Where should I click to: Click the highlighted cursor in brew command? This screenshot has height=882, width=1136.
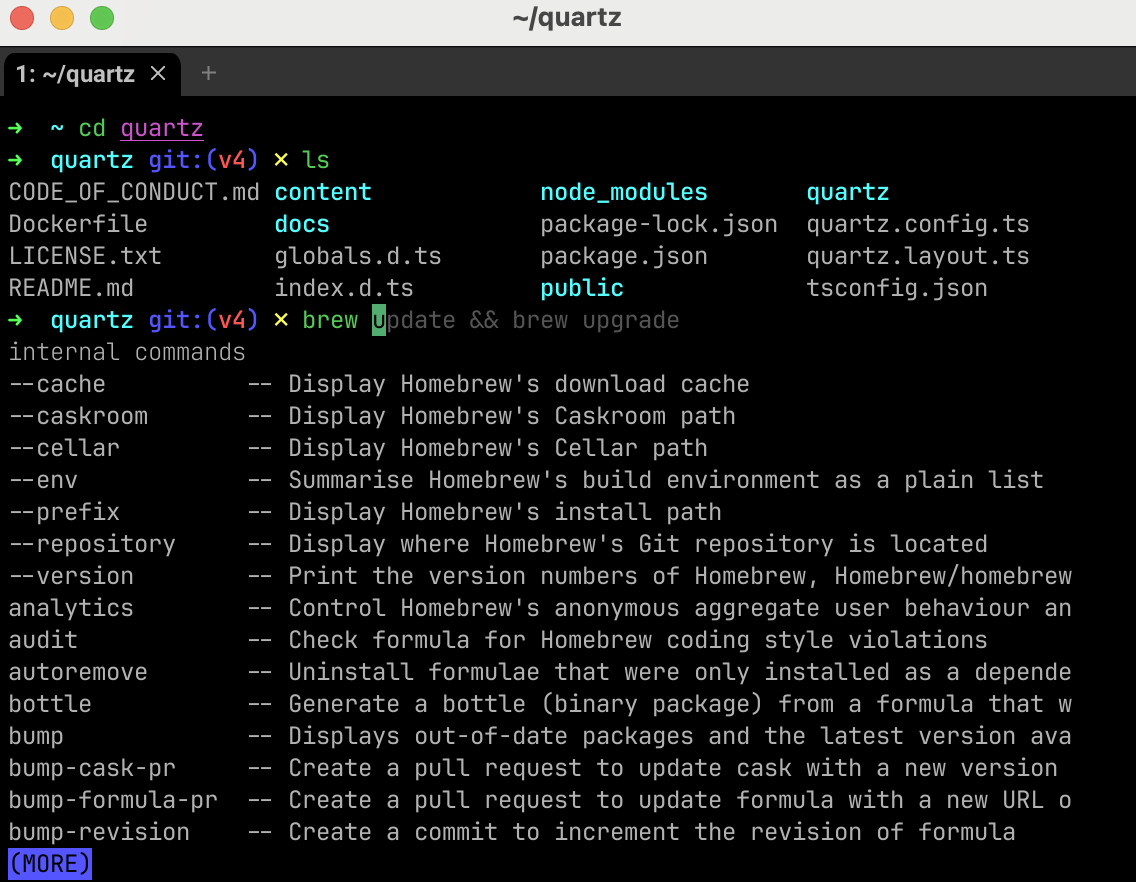tap(379, 320)
